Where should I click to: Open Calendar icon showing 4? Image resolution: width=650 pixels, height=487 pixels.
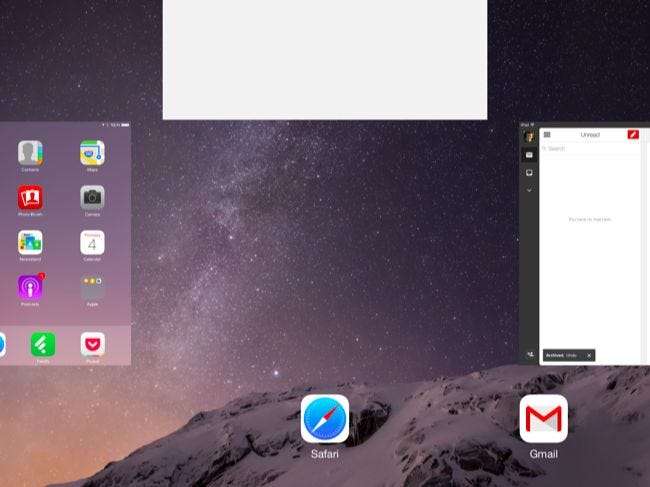click(92, 242)
